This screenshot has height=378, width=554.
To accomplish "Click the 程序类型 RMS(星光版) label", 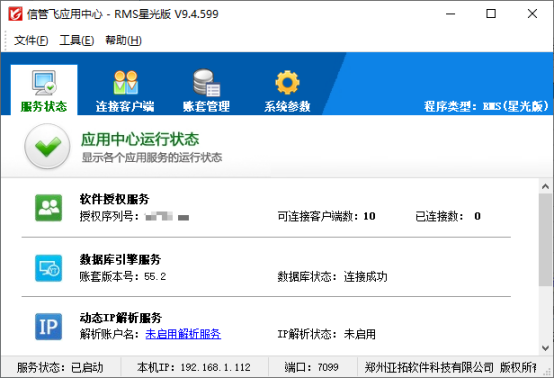I will [486, 106].
